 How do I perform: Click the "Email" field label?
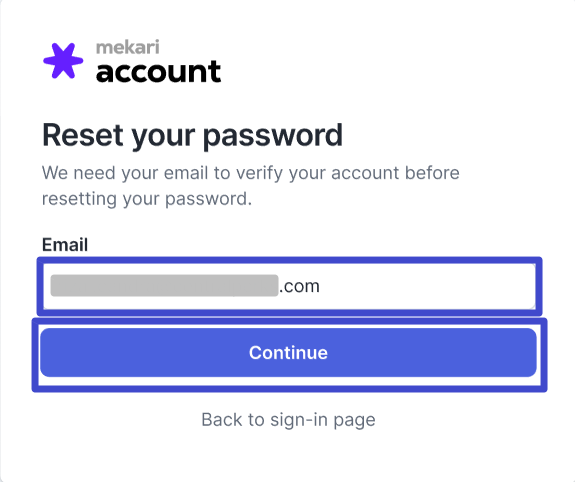(65, 245)
